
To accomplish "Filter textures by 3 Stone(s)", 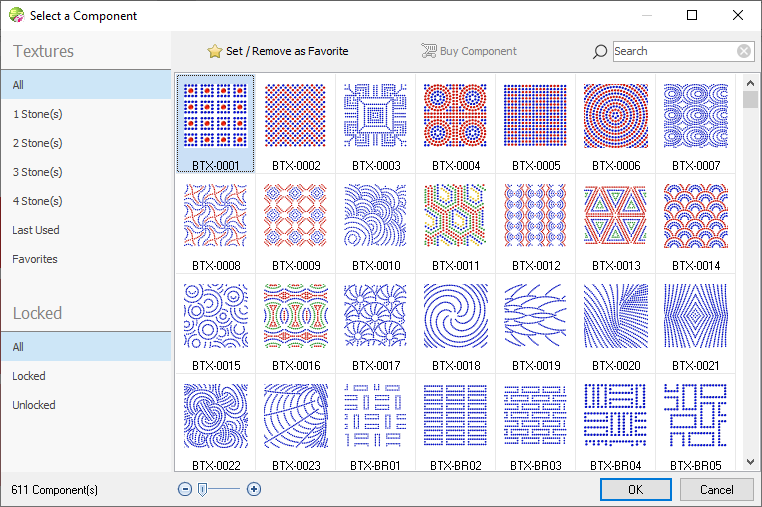I will click(x=37, y=172).
